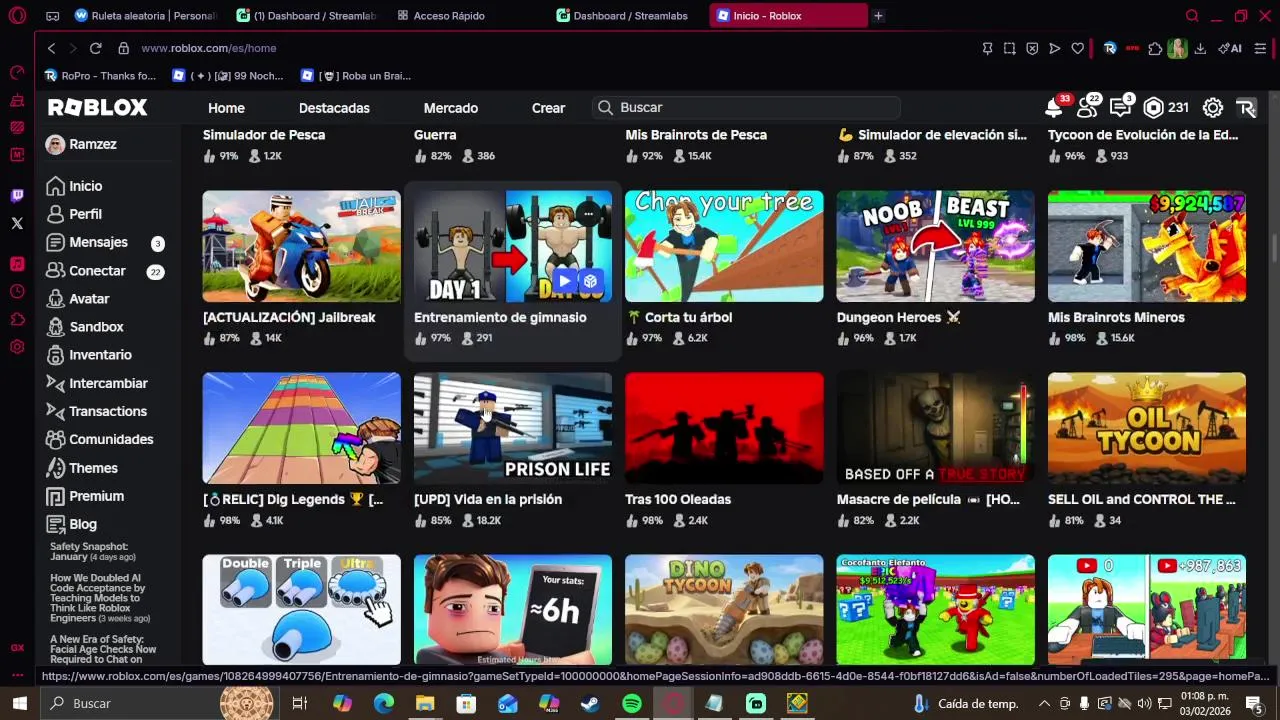Open a new browser tab
The image size is (1280, 720).
click(878, 16)
